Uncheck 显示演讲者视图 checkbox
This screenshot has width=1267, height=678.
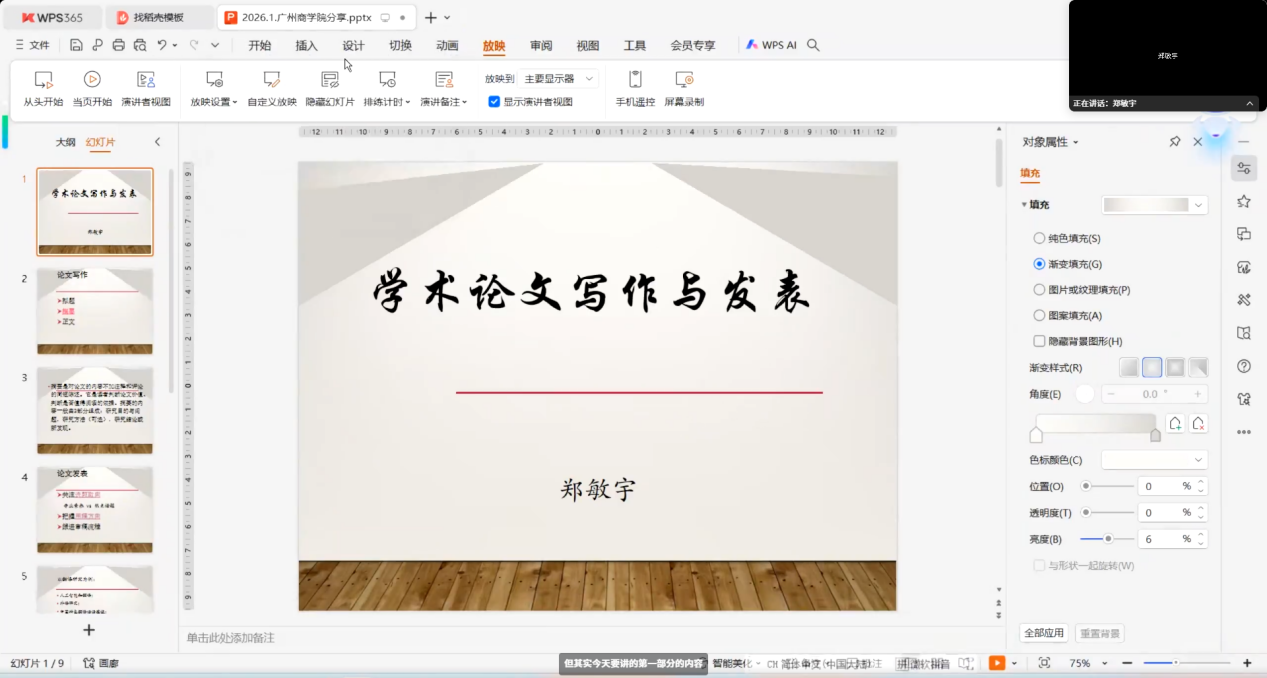point(494,102)
